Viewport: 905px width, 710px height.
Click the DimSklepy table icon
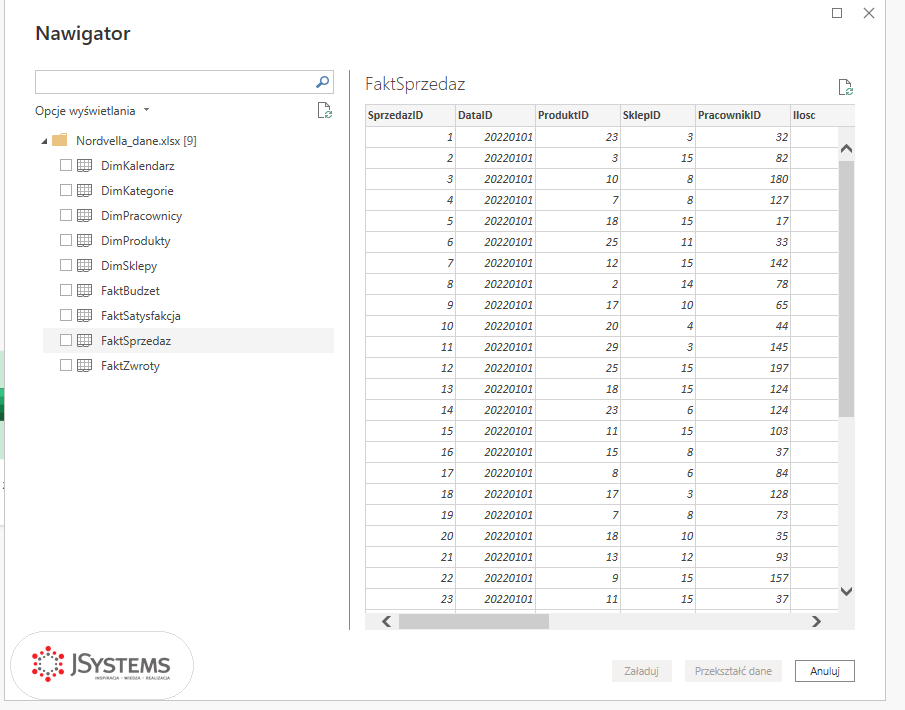tap(84, 266)
